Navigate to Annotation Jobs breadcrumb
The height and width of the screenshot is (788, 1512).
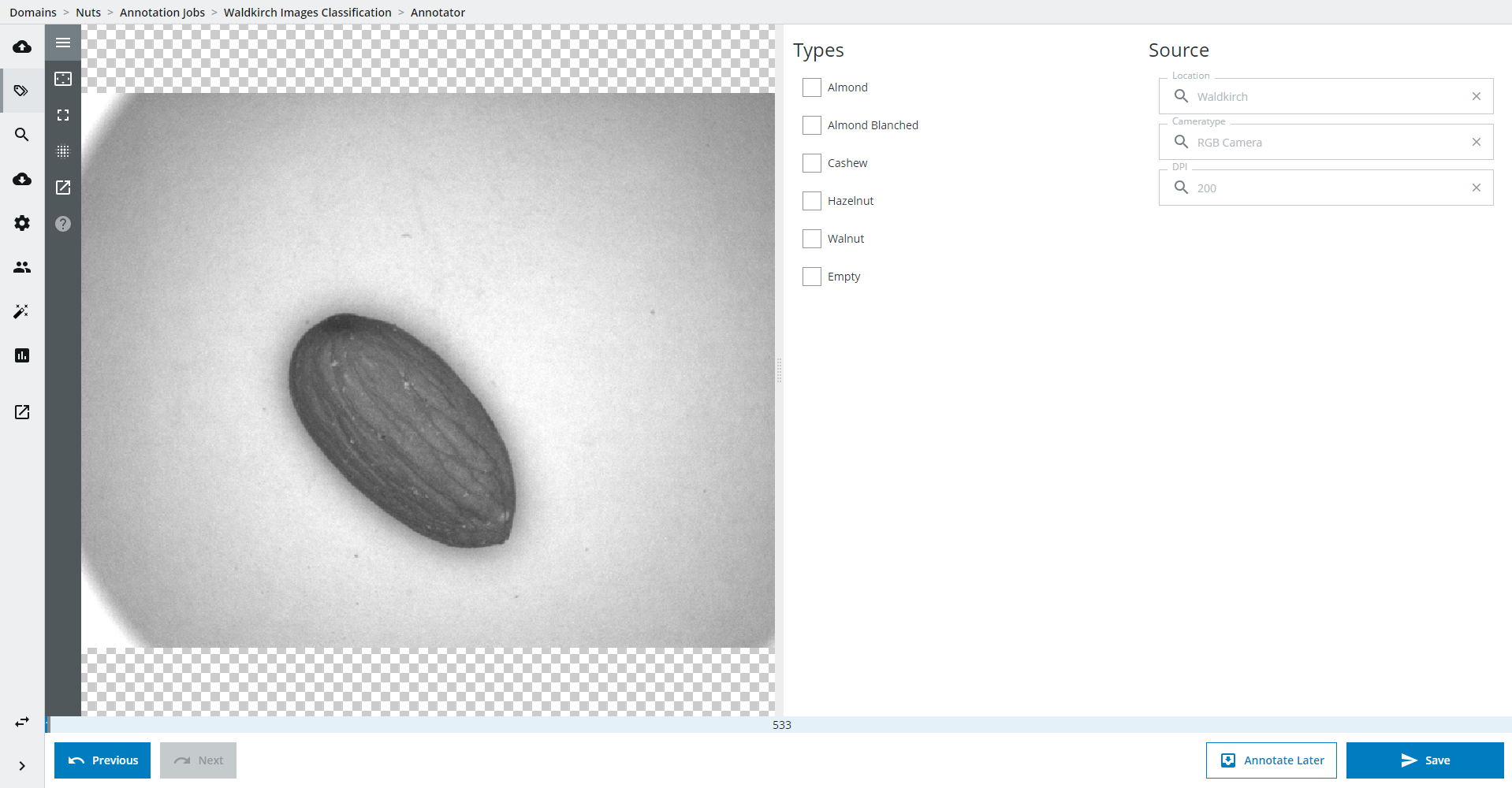(x=162, y=12)
